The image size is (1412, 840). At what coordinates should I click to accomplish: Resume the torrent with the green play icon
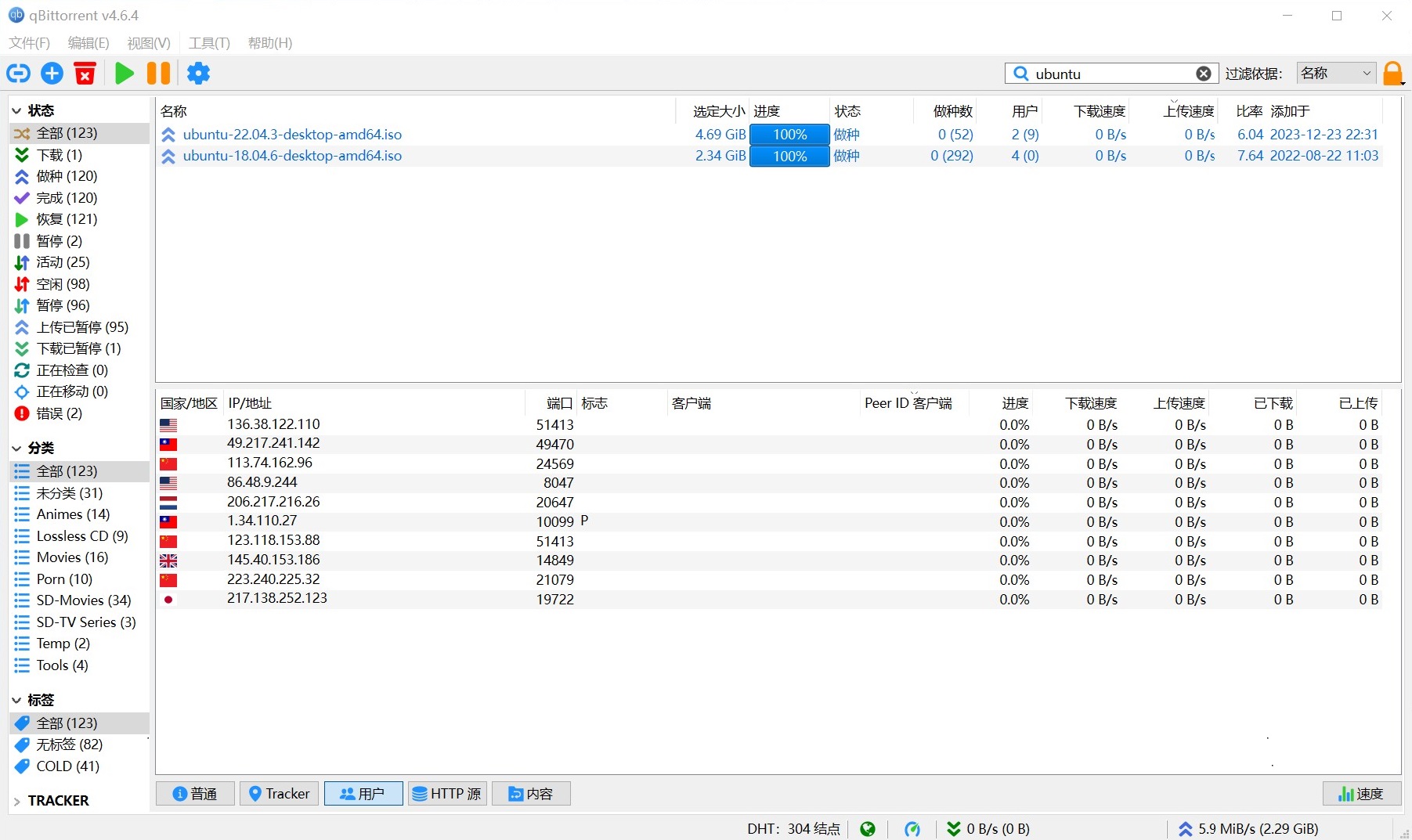[x=124, y=73]
